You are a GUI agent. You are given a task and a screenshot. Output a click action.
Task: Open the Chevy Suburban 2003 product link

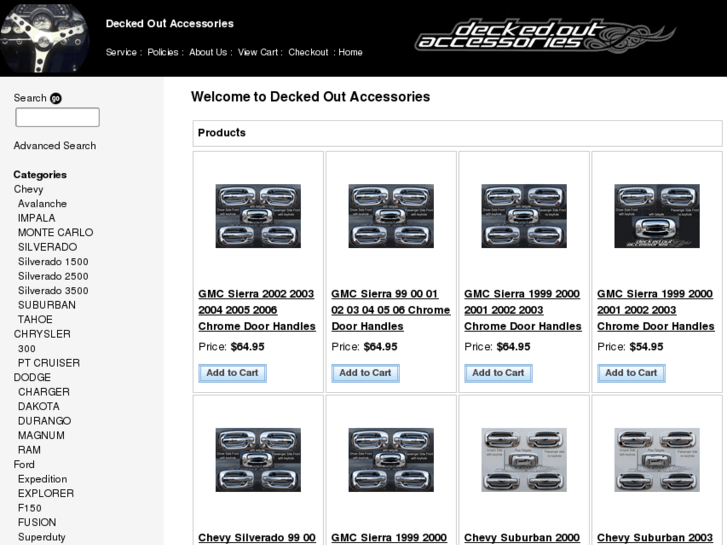point(655,538)
